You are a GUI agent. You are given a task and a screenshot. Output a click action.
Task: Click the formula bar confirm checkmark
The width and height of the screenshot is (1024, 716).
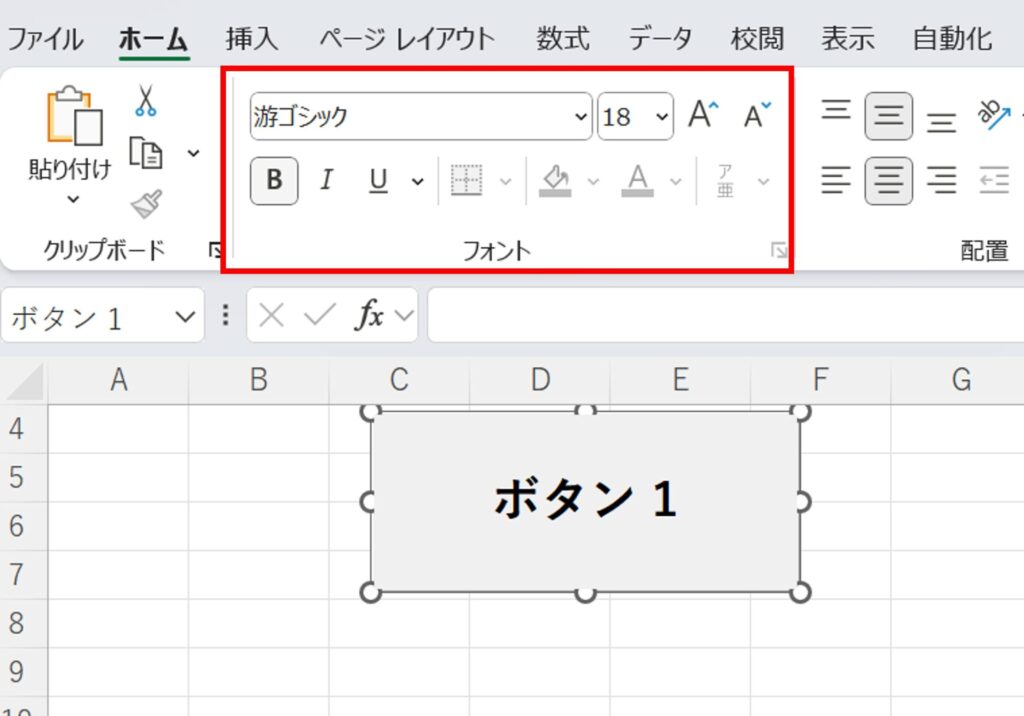(320, 316)
